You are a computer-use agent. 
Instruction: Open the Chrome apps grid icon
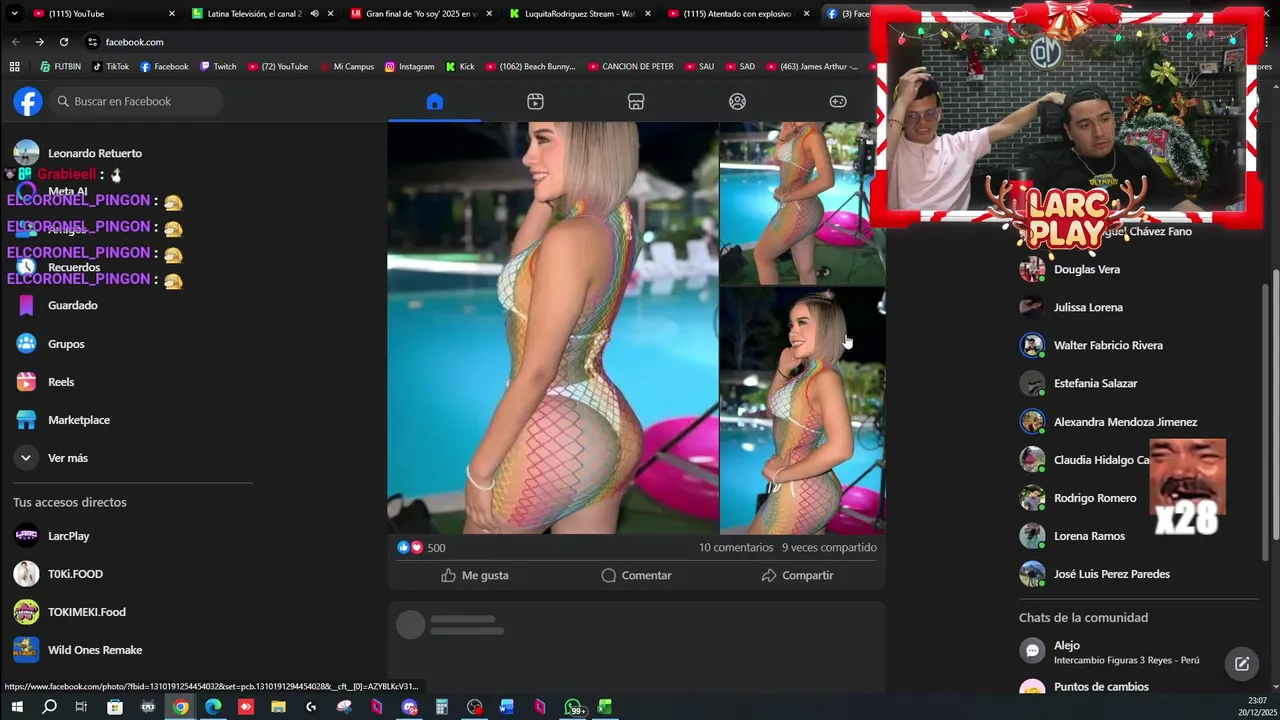coord(14,66)
